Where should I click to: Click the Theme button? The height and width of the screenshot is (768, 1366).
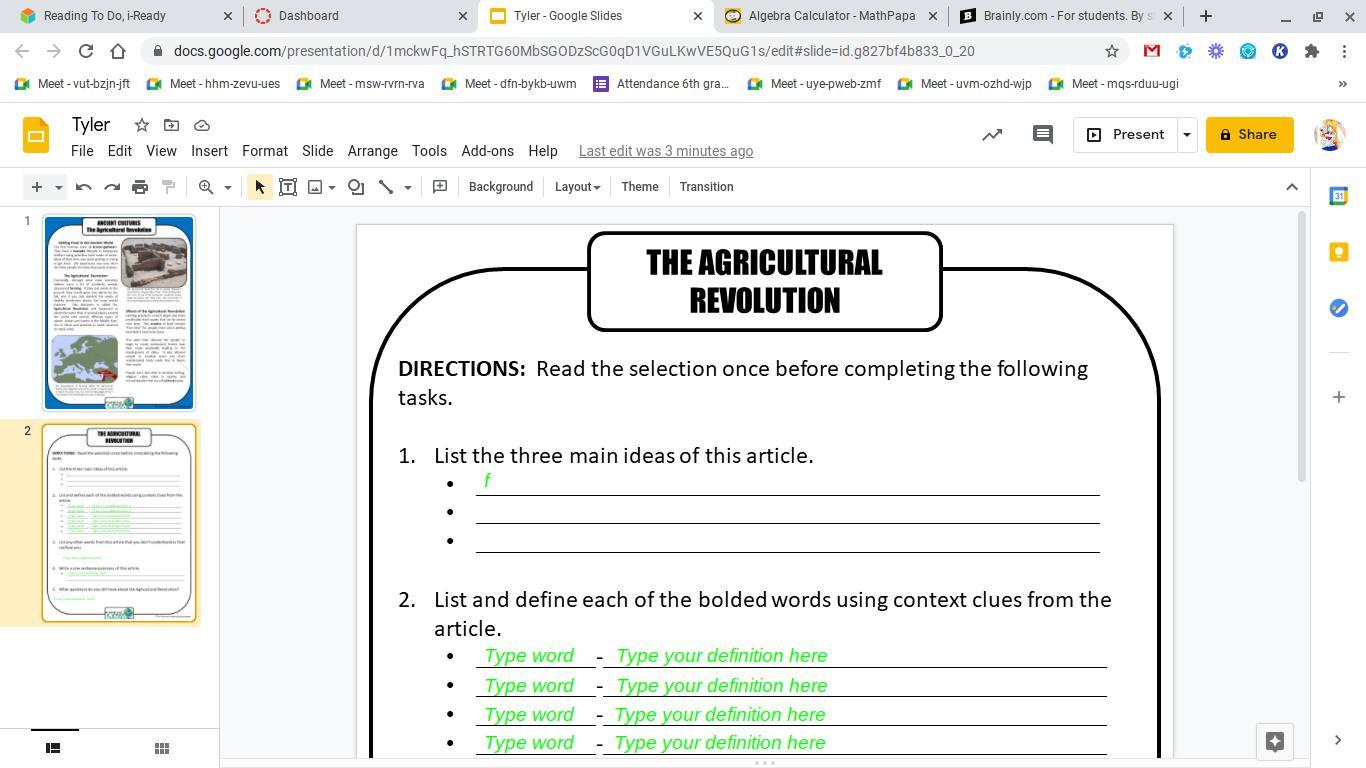[640, 187]
